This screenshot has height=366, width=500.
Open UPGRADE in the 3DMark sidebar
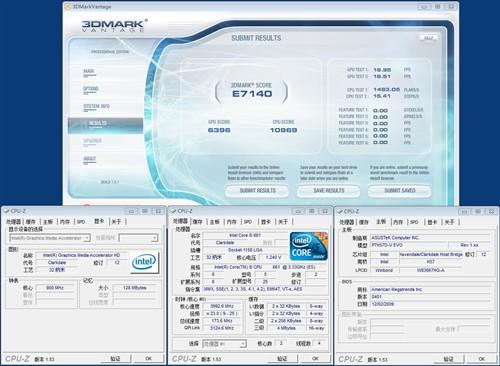point(92,141)
